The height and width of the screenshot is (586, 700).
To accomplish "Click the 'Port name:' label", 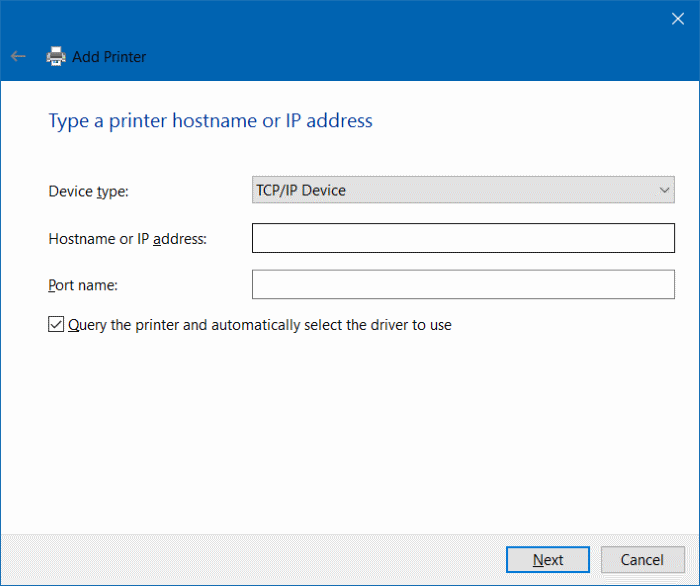I will pos(83,286).
